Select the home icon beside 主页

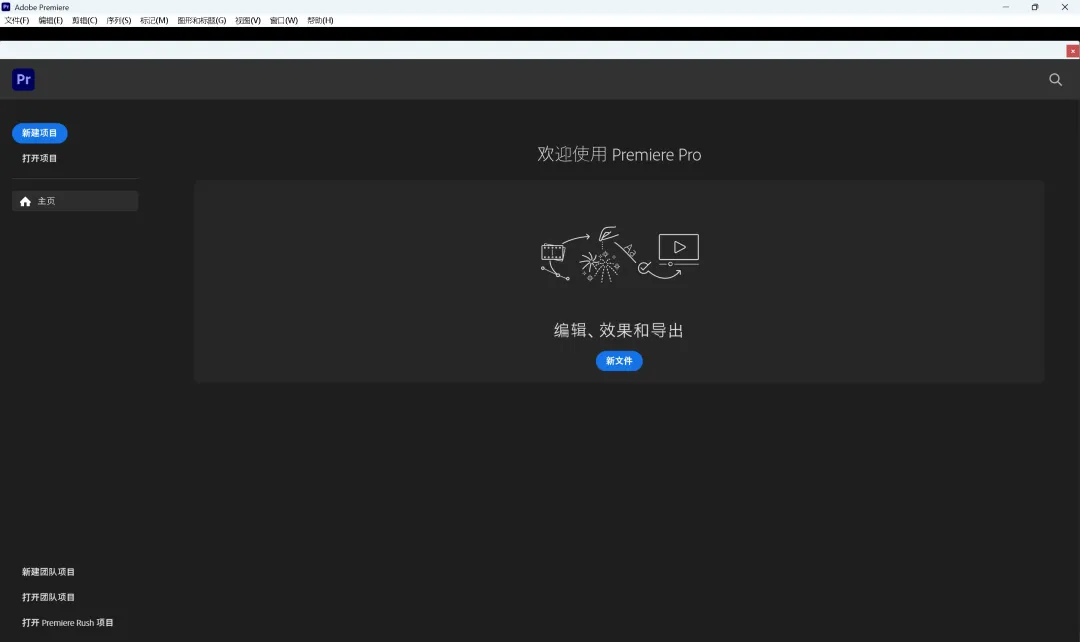coord(25,201)
